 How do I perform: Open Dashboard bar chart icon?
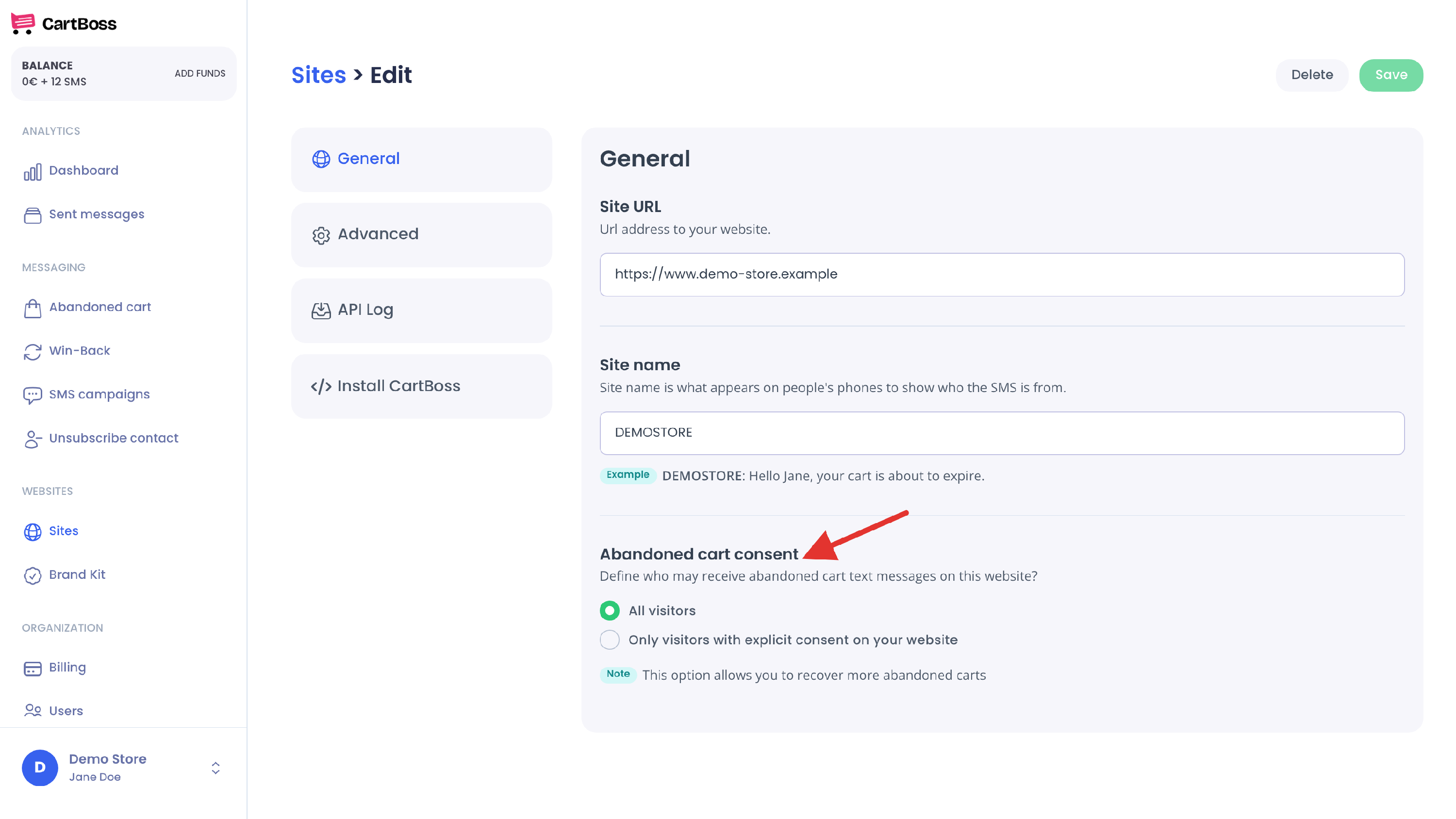[32, 172]
